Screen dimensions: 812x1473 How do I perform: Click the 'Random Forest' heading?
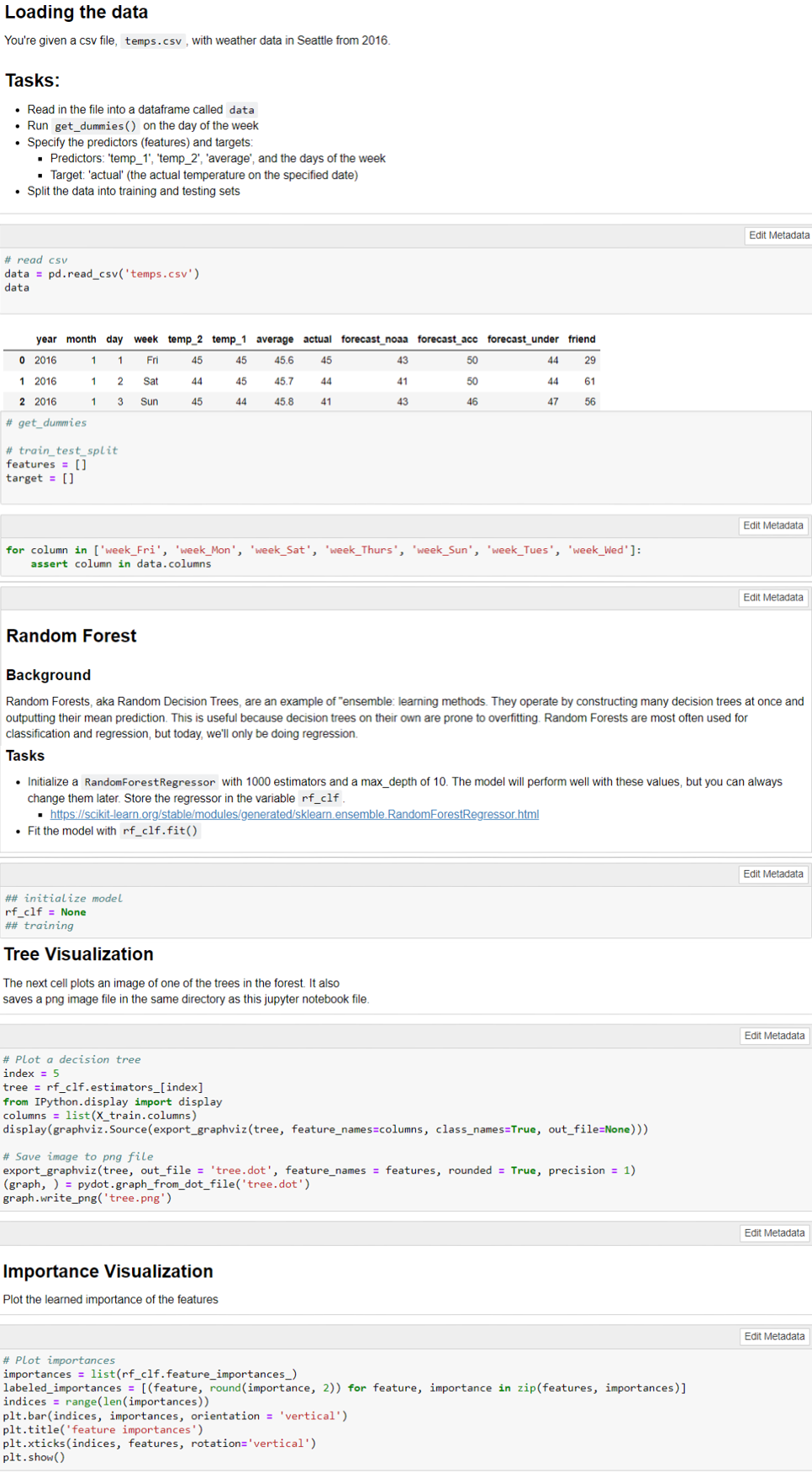71,636
